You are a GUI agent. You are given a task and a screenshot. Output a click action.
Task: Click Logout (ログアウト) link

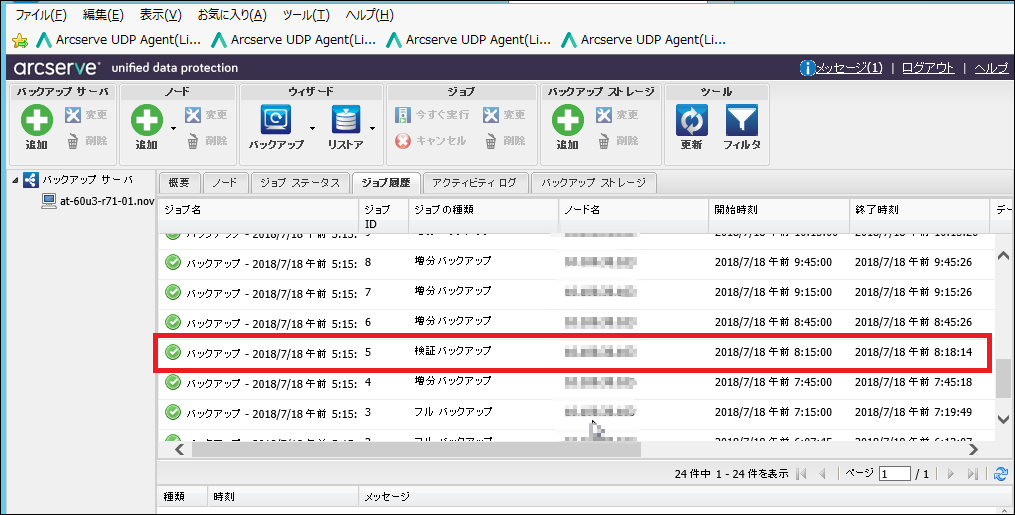pyautogui.click(x=928, y=68)
